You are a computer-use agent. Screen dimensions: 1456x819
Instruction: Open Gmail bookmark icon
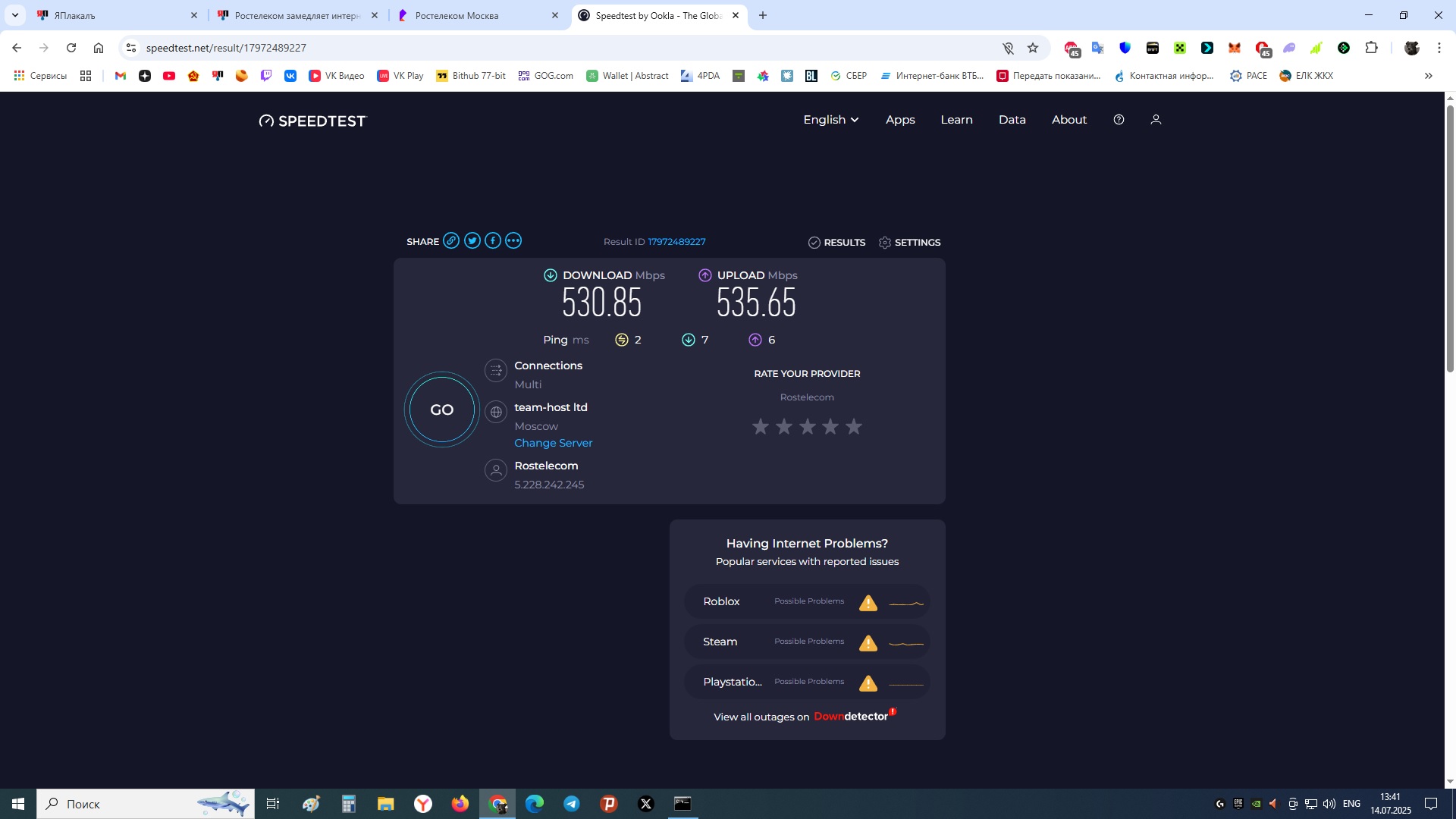[x=120, y=76]
